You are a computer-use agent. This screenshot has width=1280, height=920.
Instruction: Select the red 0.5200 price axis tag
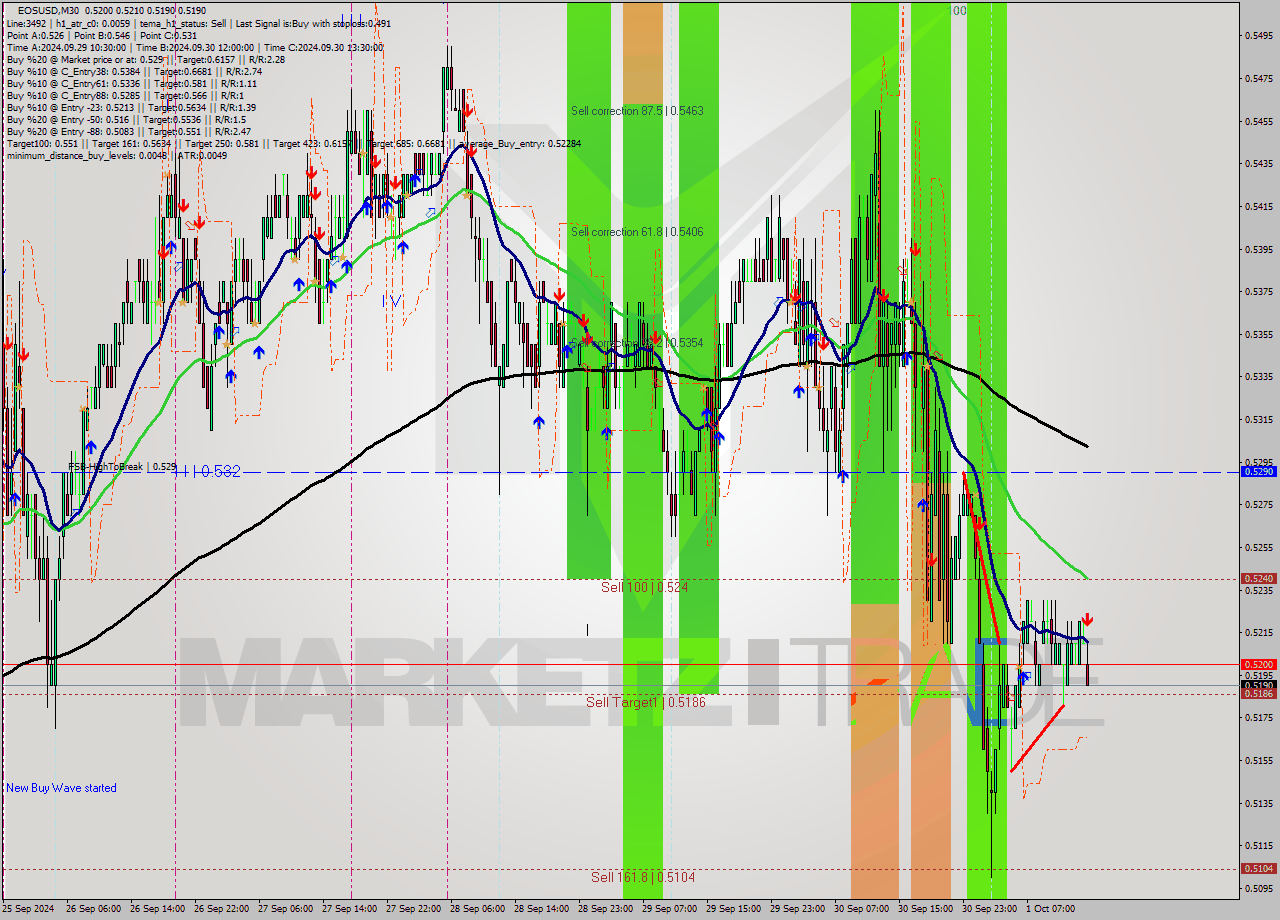[1257, 664]
